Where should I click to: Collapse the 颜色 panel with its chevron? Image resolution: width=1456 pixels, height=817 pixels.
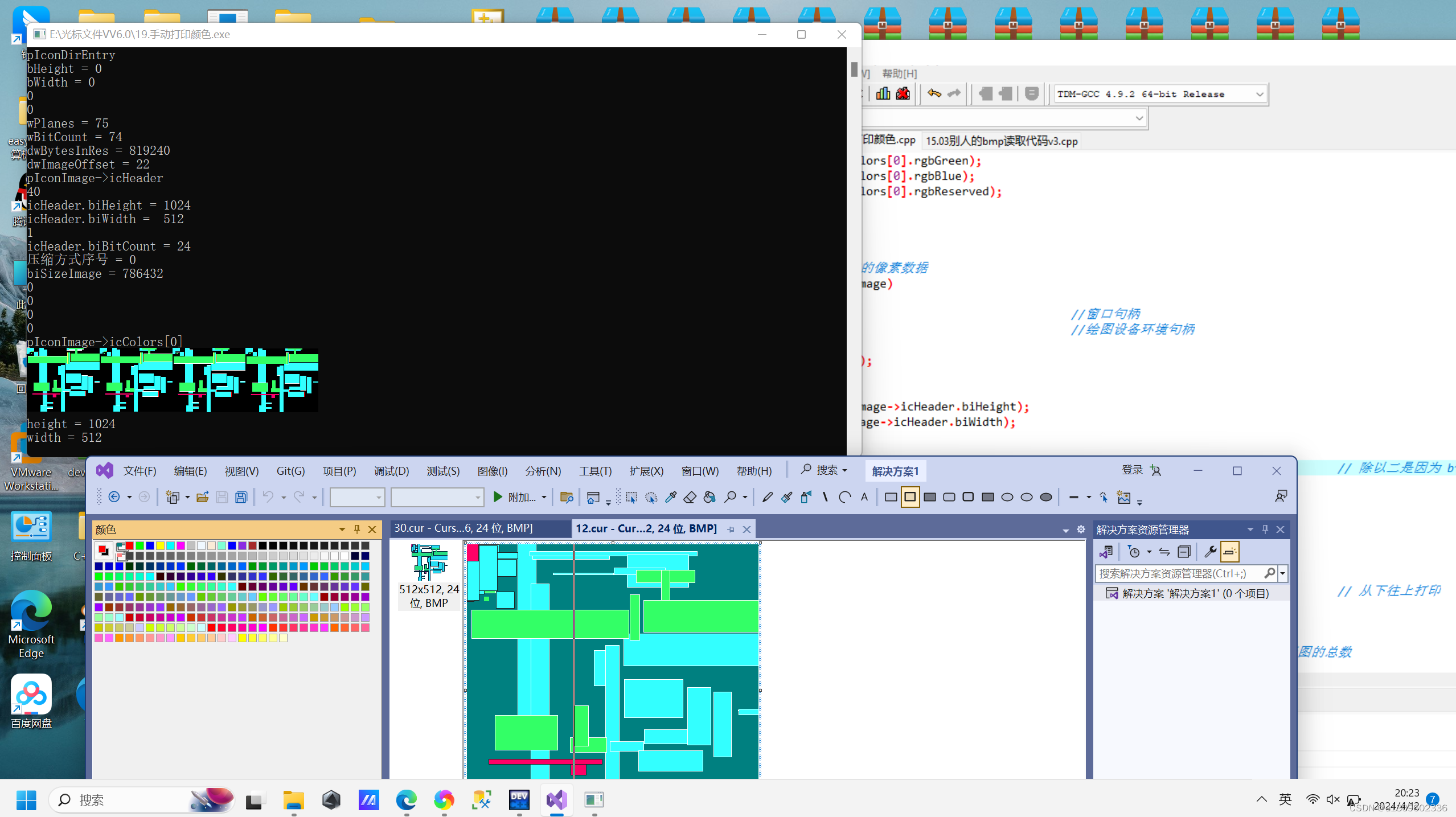342,529
